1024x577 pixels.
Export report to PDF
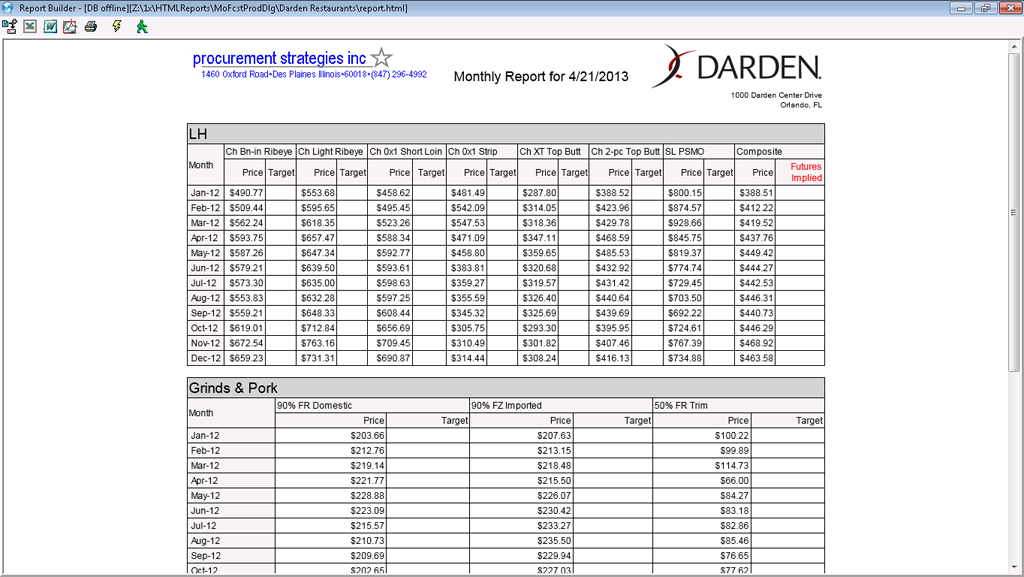70,27
